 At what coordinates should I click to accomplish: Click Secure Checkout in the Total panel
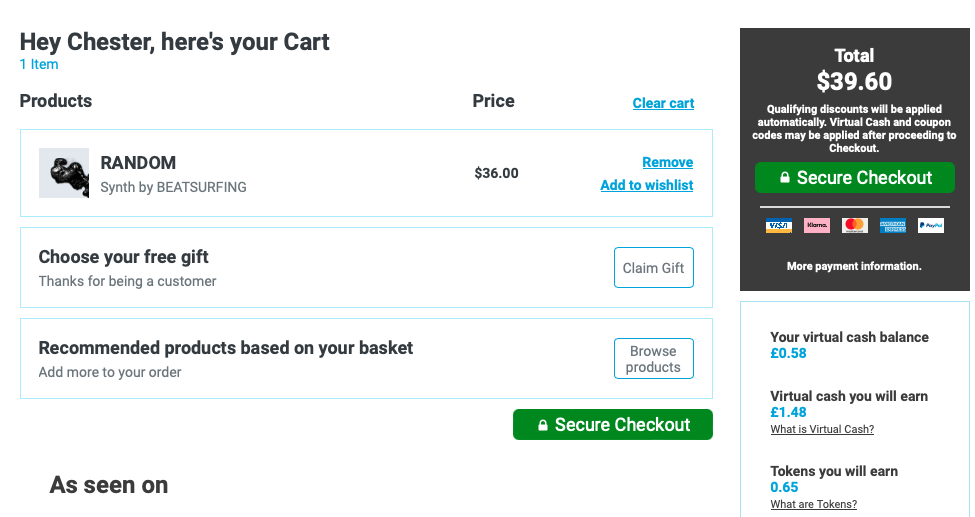[854, 177]
